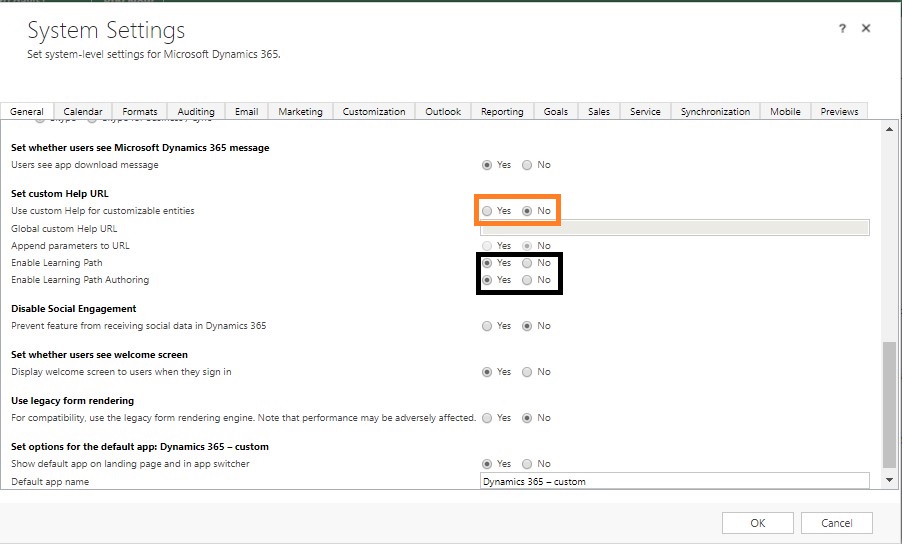Image resolution: width=902 pixels, height=544 pixels.
Task: Click the scrollbar up arrow
Action: 889,129
